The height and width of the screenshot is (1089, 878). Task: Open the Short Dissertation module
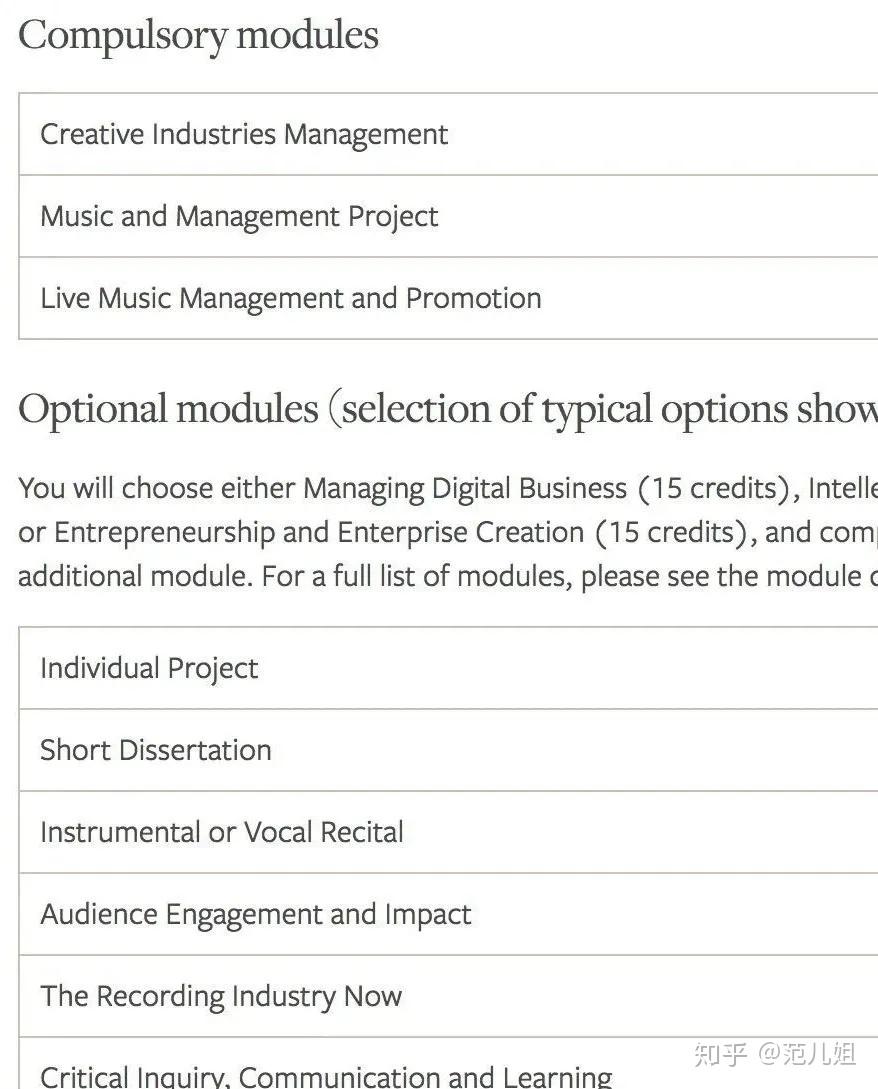tap(156, 750)
